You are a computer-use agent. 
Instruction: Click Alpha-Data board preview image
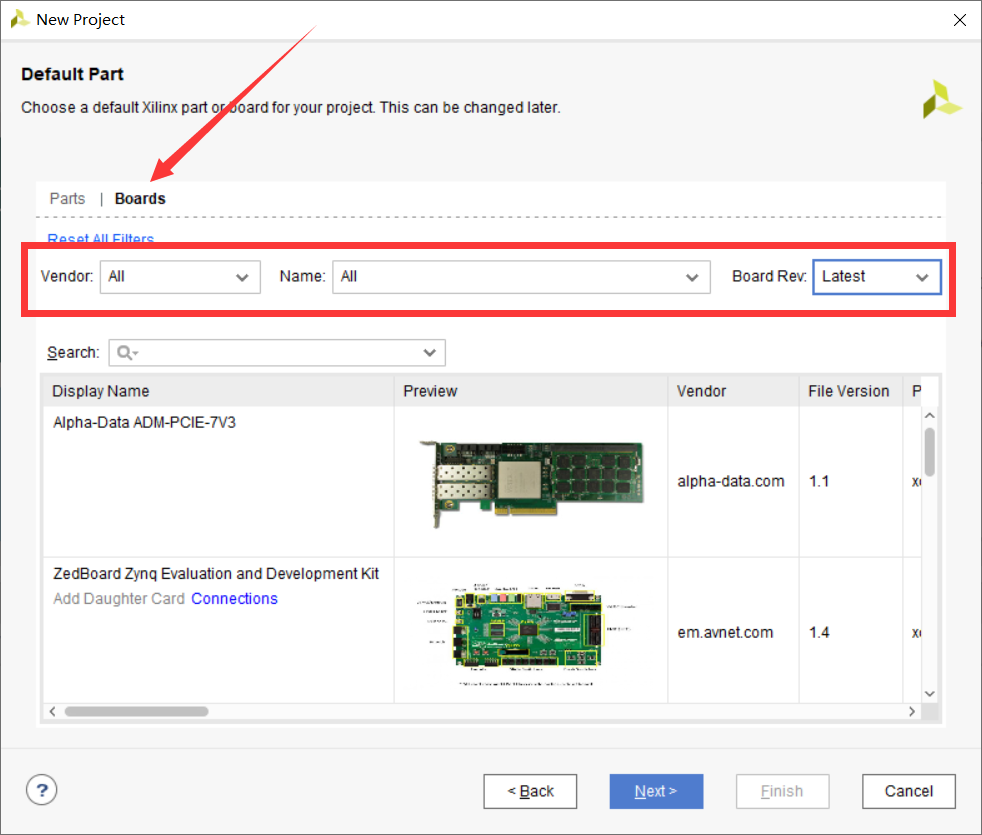[531, 482]
